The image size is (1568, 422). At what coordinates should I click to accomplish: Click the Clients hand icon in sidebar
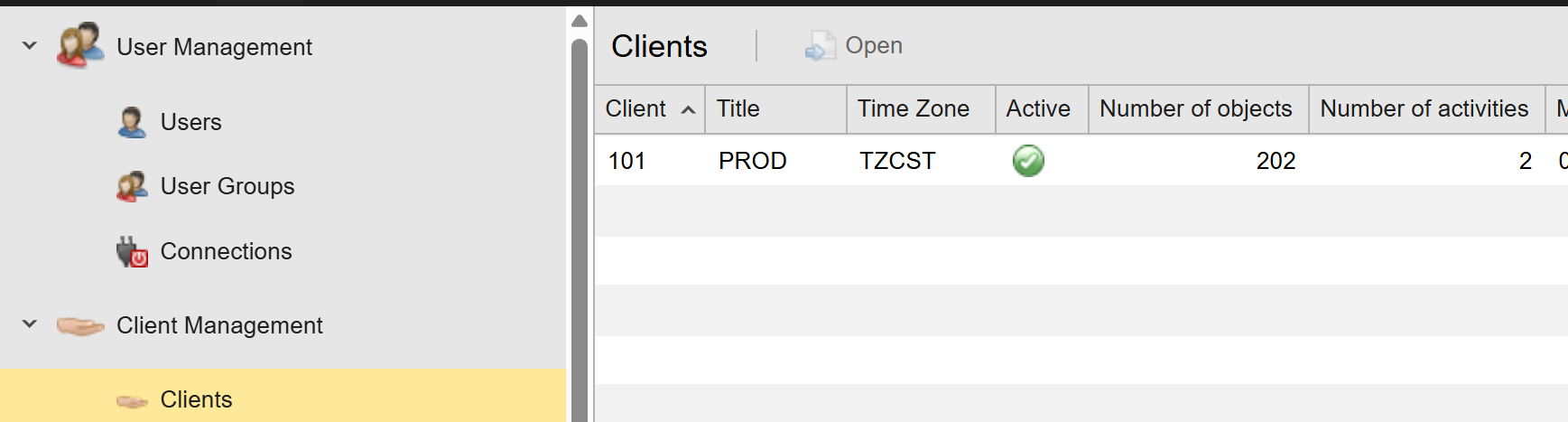[x=132, y=400]
